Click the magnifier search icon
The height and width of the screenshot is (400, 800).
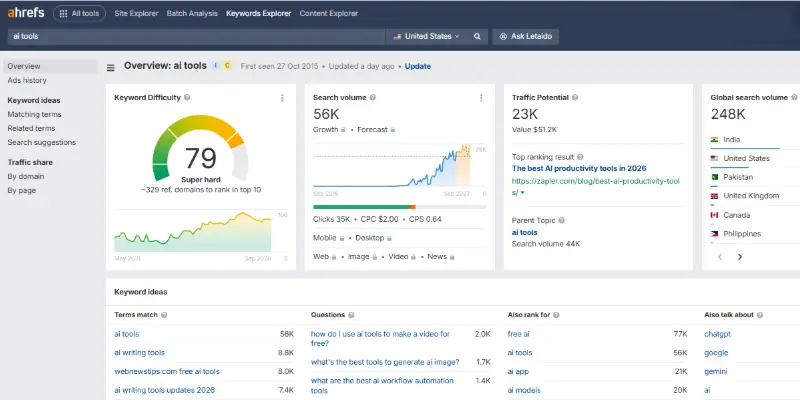coord(477,37)
